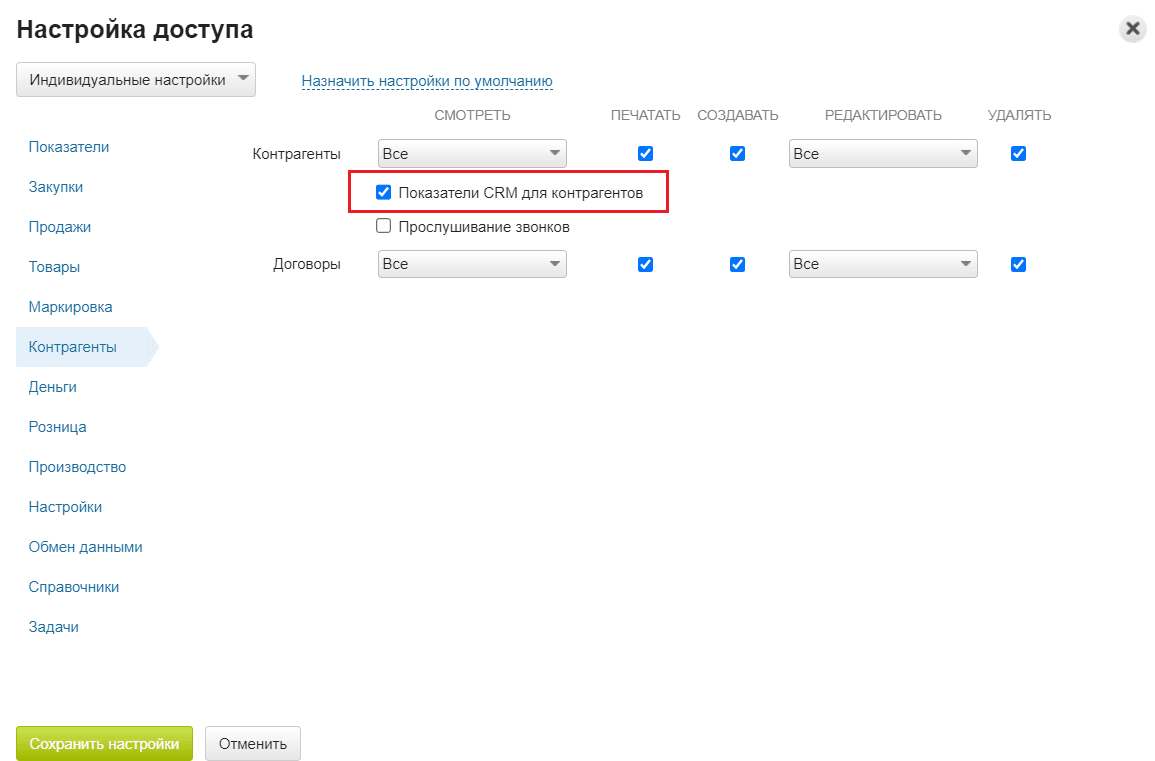Viewport: 1155px width, 761px height.
Task: Open the "Задачи" section
Action: point(52,626)
